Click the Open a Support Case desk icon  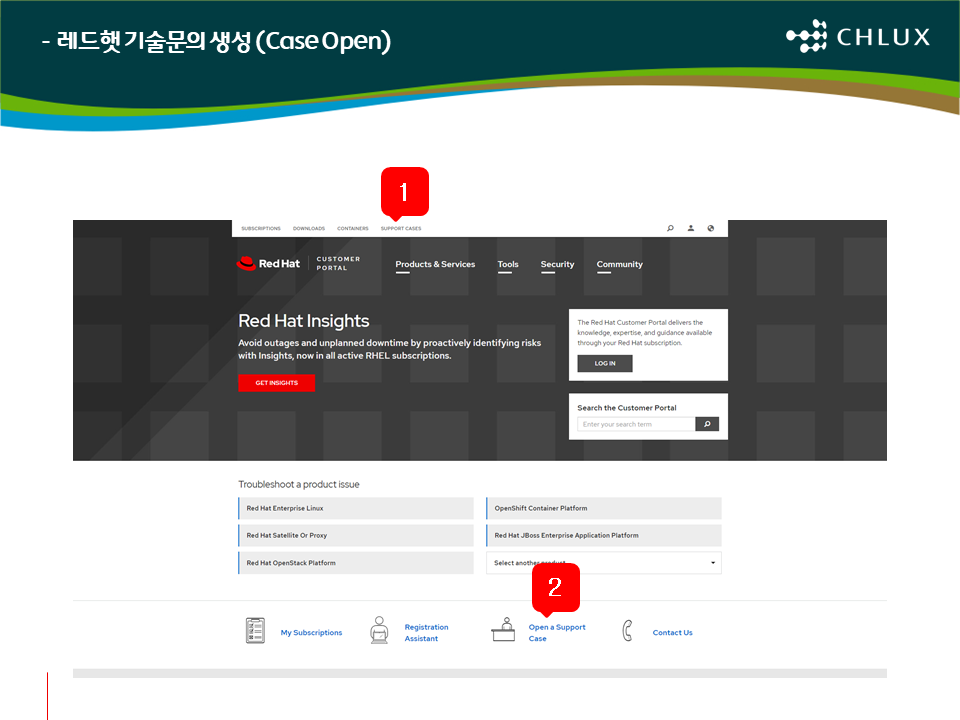[503, 629]
